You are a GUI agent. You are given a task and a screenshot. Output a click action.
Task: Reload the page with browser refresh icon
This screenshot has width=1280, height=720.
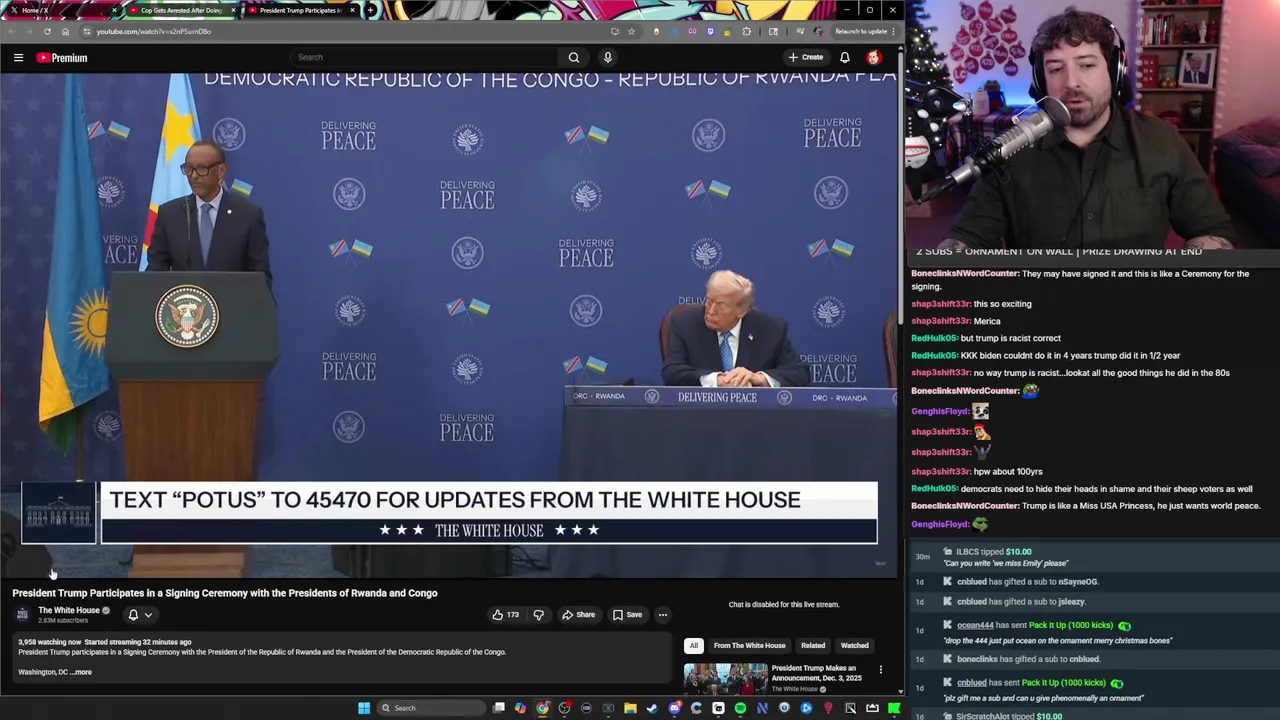[47, 31]
